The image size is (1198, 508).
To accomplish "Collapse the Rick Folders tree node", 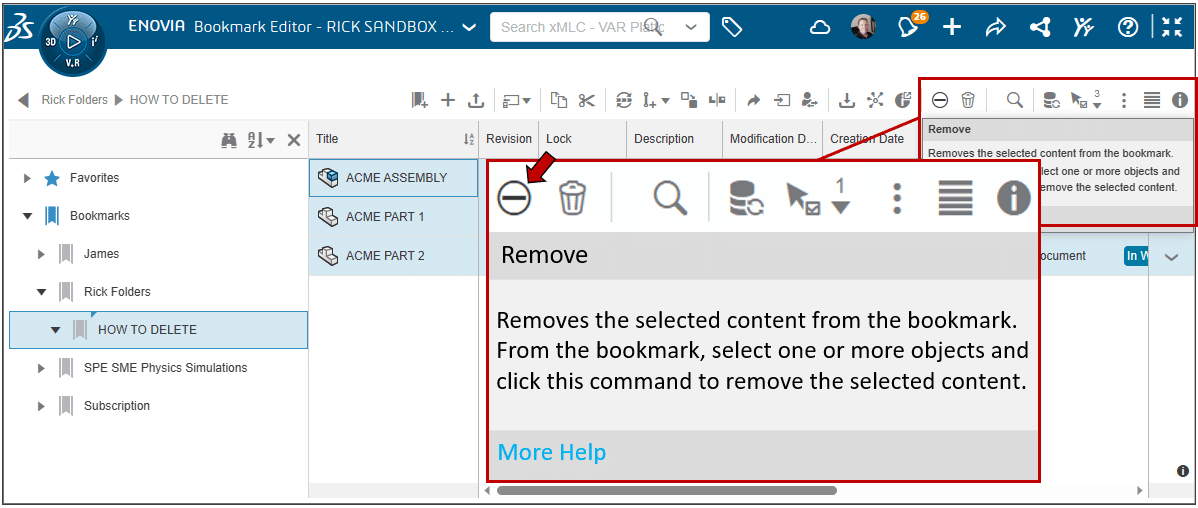I will tap(41, 292).
